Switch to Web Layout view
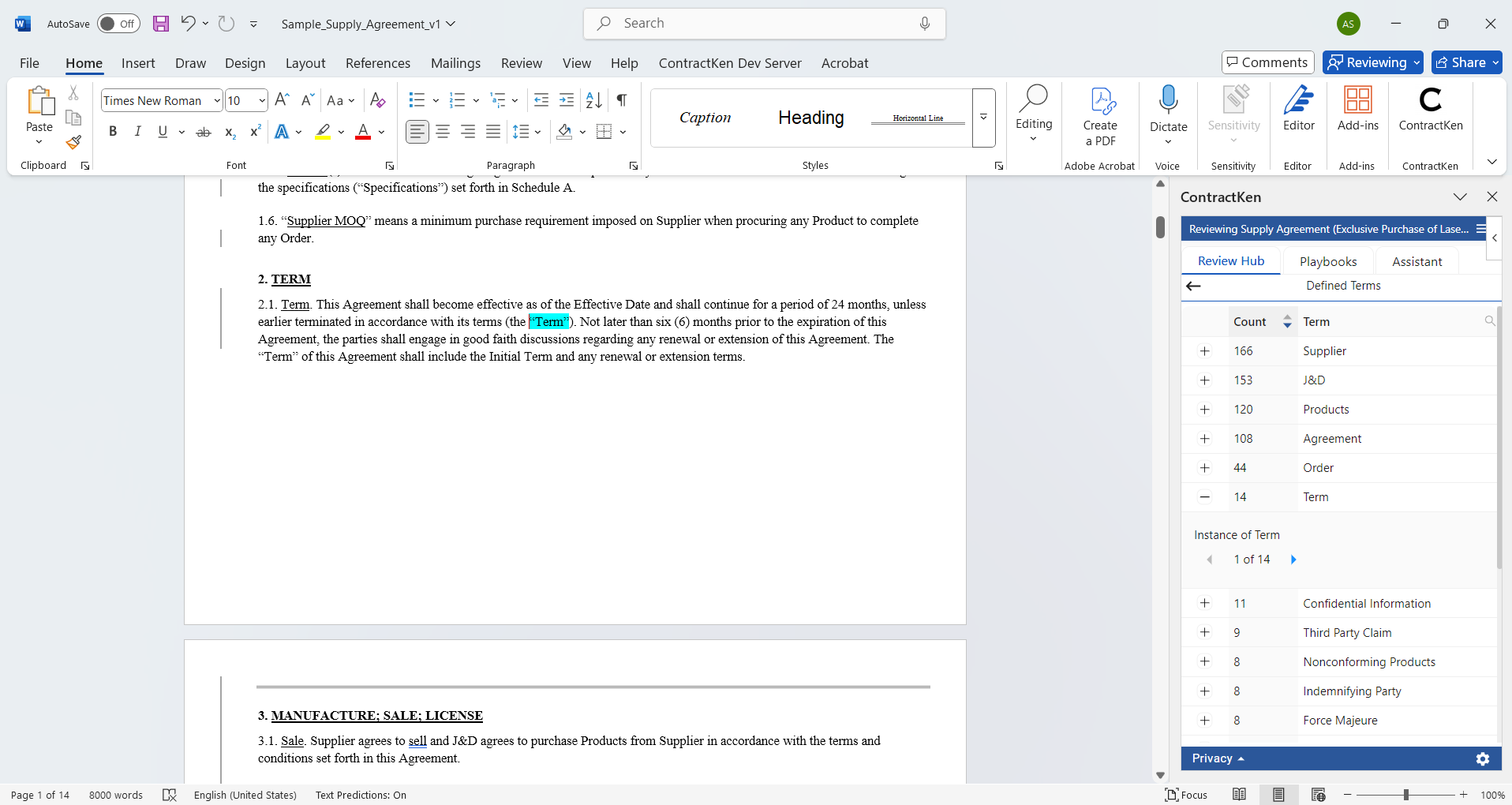The width and height of the screenshot is (1512, 805). pyautogui.click(x=1318, y=795)
